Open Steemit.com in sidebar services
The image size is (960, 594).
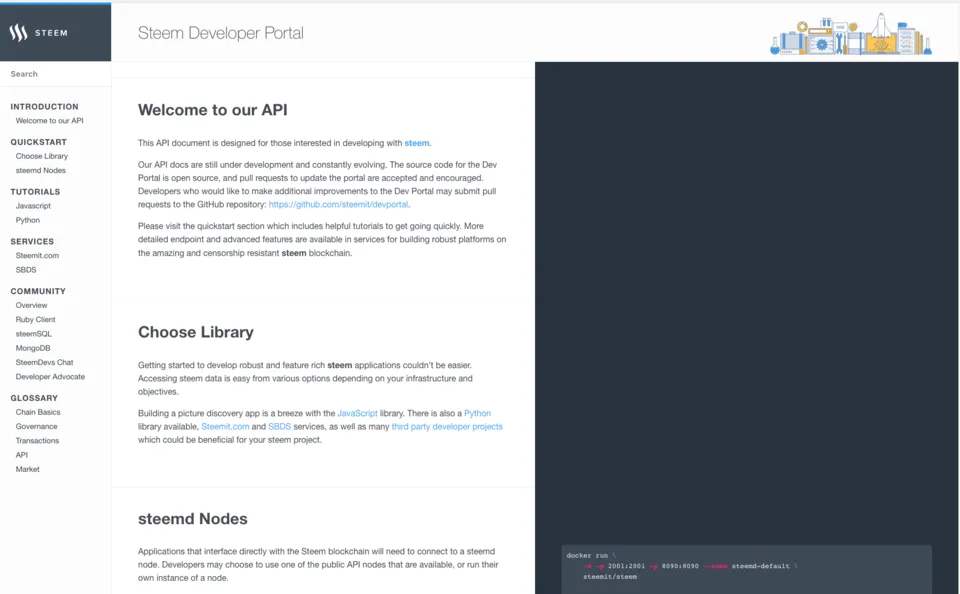pos(37,255)
